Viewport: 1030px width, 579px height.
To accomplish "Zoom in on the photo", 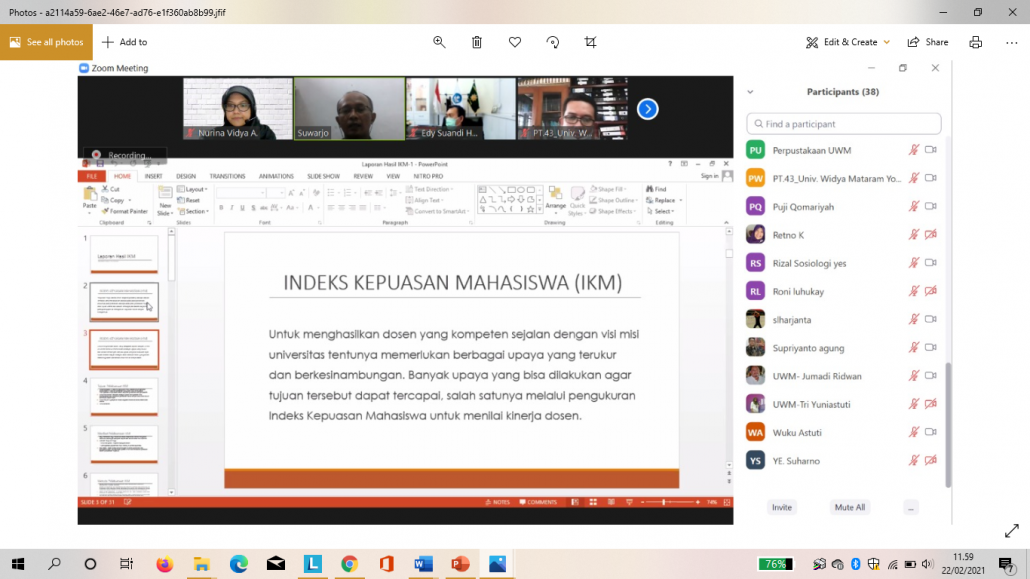I will [x=439, y=42].
